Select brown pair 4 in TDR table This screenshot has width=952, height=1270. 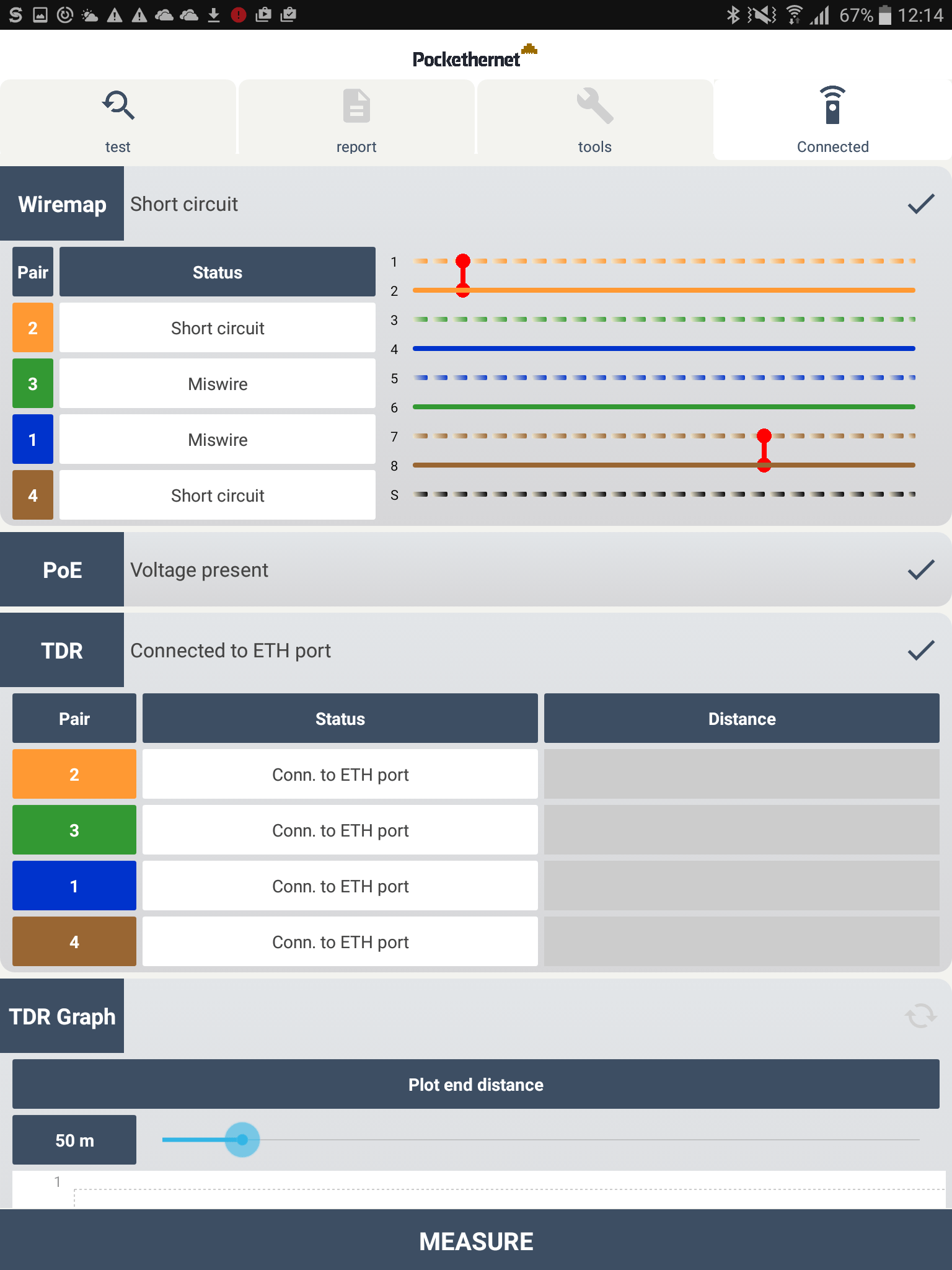point(74,941)
